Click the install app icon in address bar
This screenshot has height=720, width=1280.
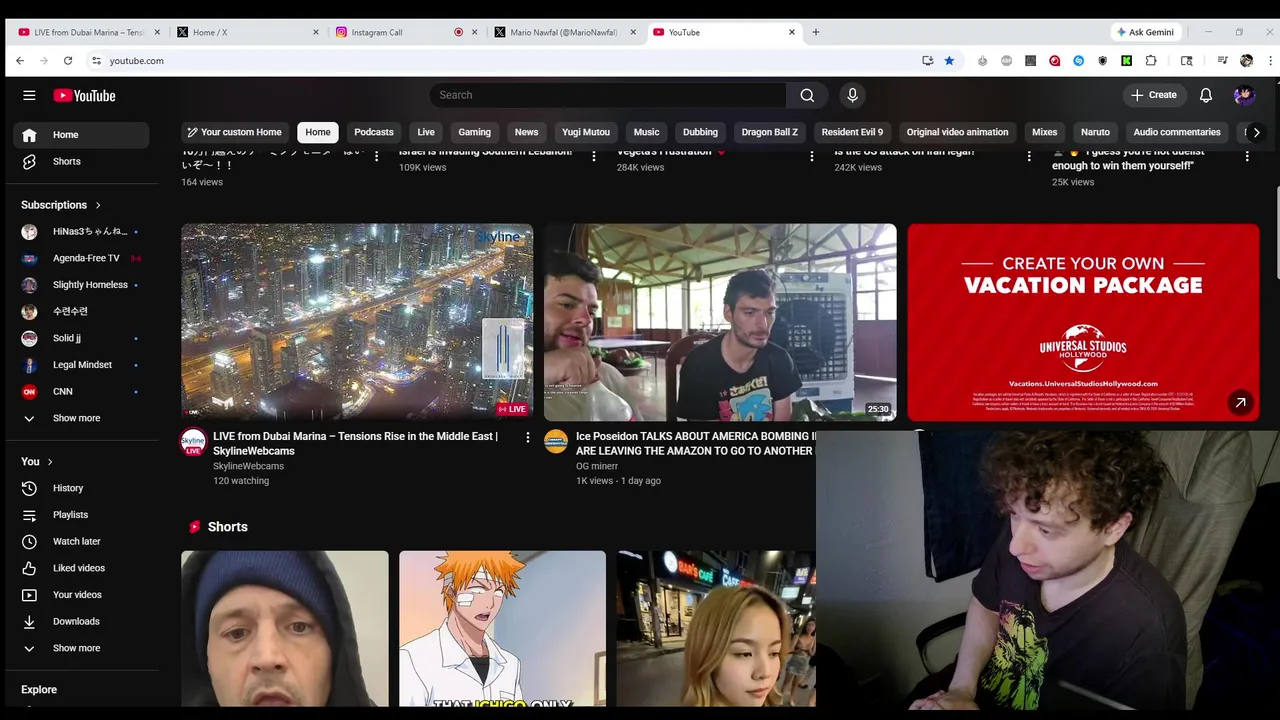coord(927,61)
